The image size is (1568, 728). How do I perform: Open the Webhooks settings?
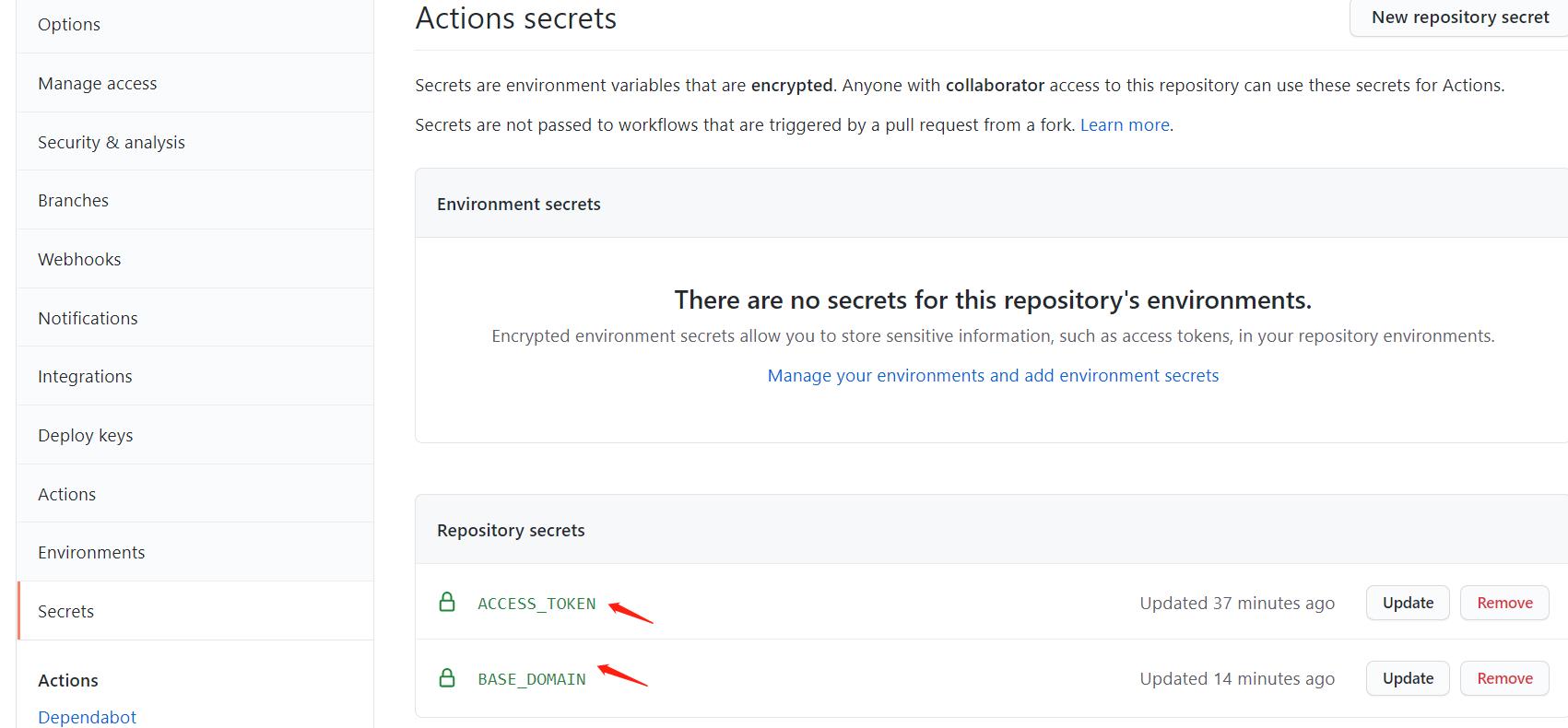coord(79,260)
